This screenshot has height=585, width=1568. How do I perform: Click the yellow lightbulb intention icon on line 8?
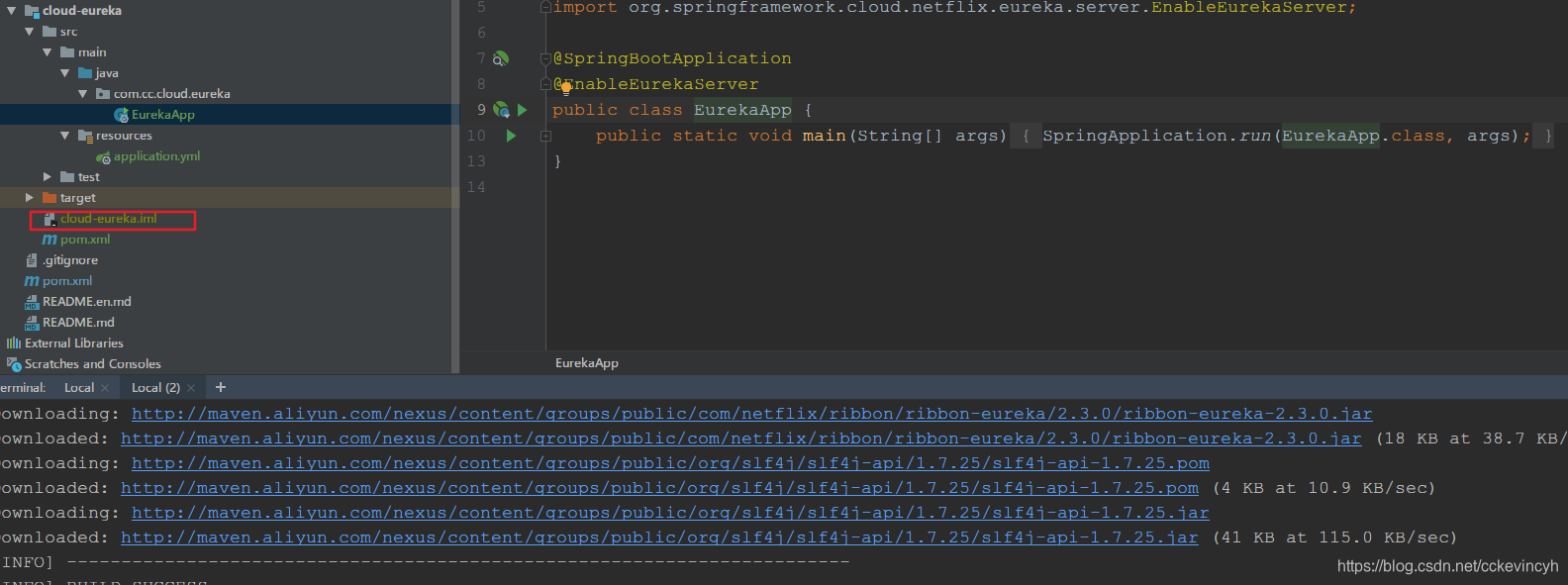(566, 87)
